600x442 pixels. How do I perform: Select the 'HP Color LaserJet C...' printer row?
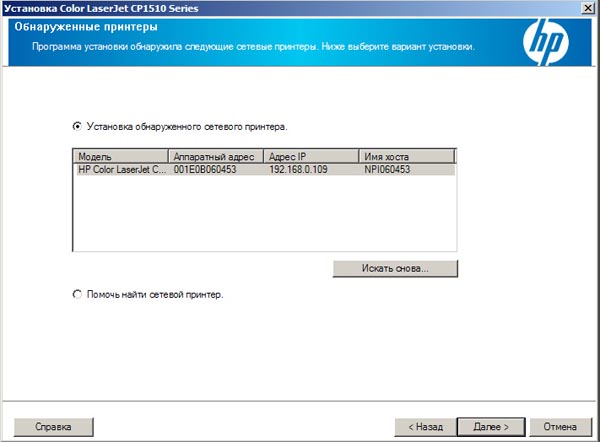[x=264, y=170]
